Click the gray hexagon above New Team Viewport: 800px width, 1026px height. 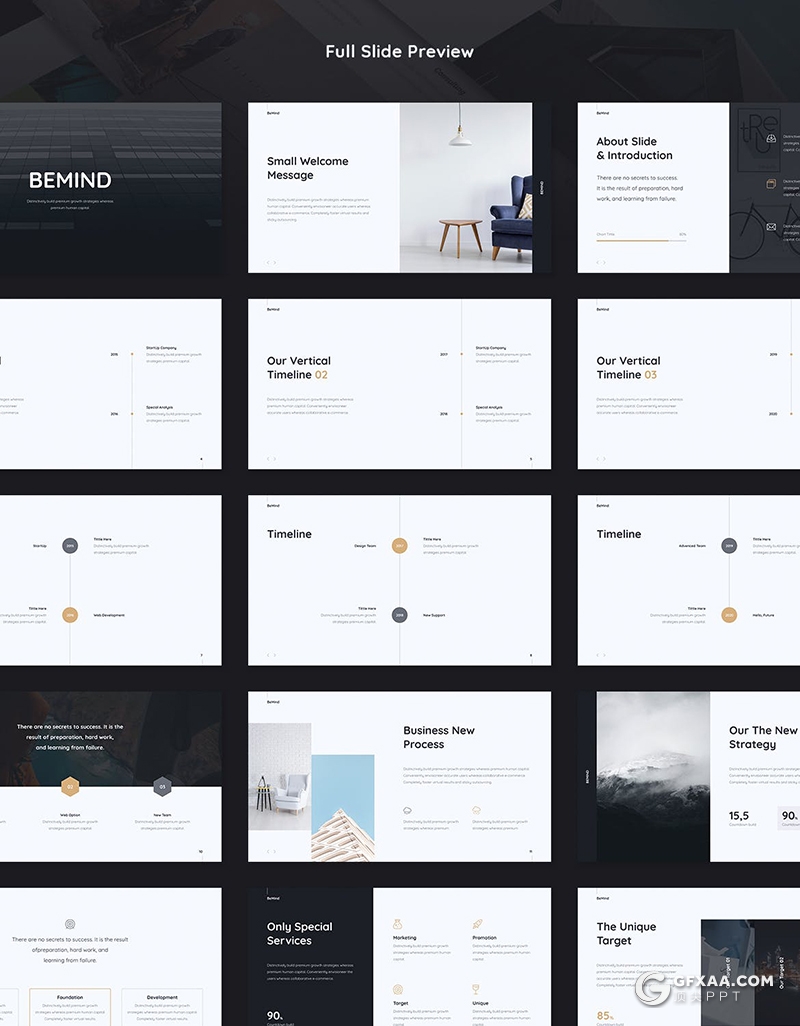[162, 787]
